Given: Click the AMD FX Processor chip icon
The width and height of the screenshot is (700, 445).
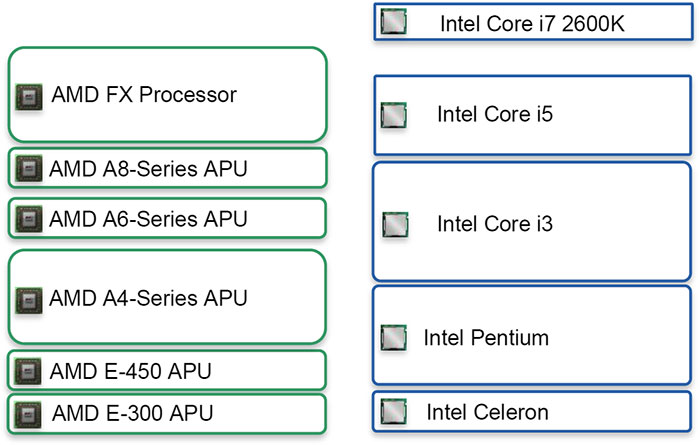Looking at the screenshot, I should pos(29,96).
